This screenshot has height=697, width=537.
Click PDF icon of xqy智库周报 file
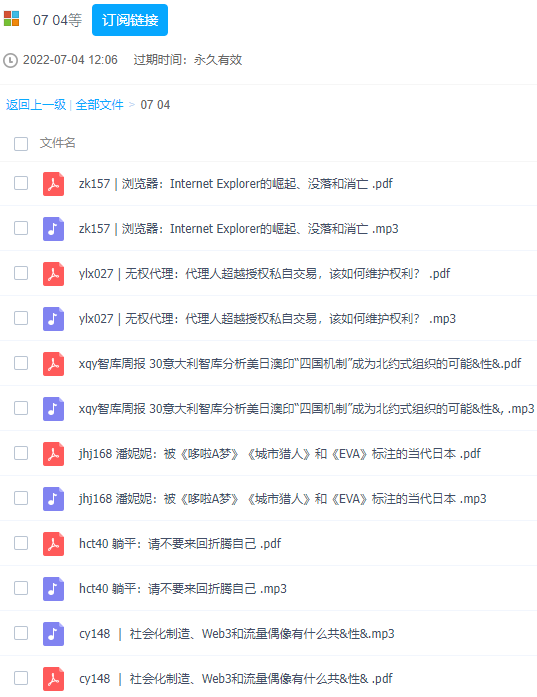tap(53, 364)
